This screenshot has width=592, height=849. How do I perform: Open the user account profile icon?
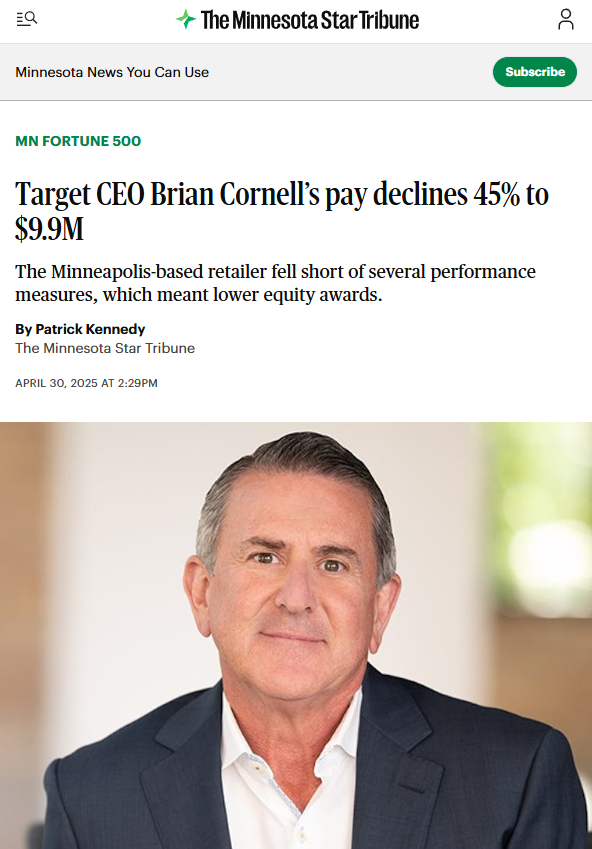click(x=565, y=19)
